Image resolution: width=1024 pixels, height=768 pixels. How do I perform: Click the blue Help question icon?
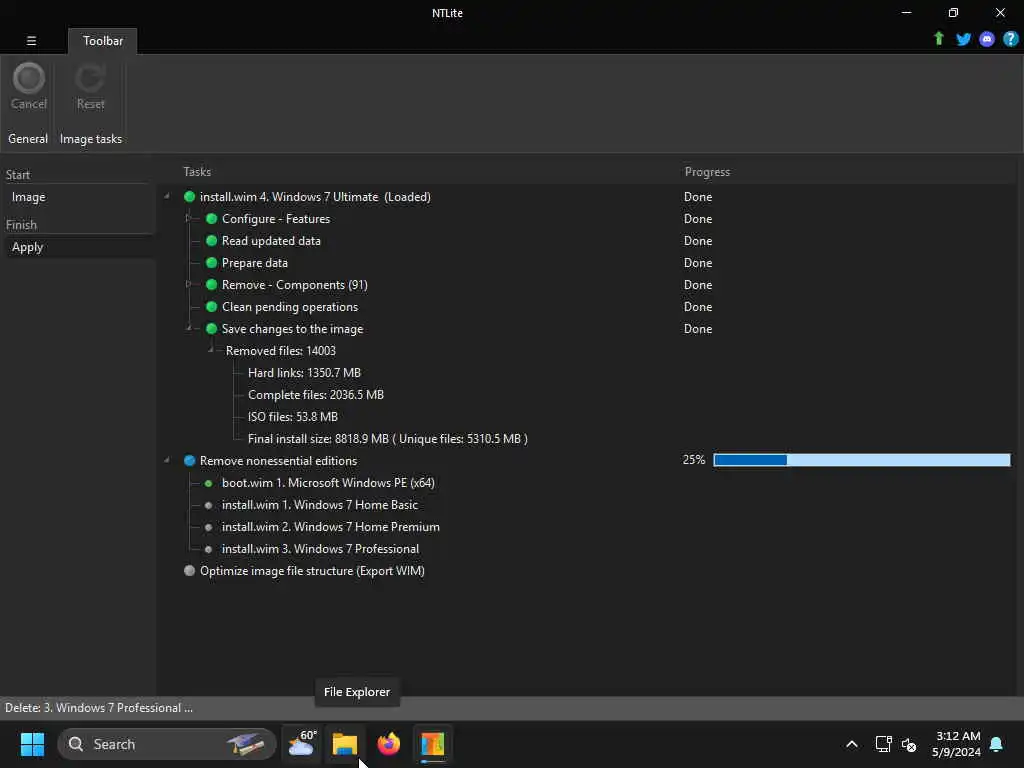tap(1010, 39)
